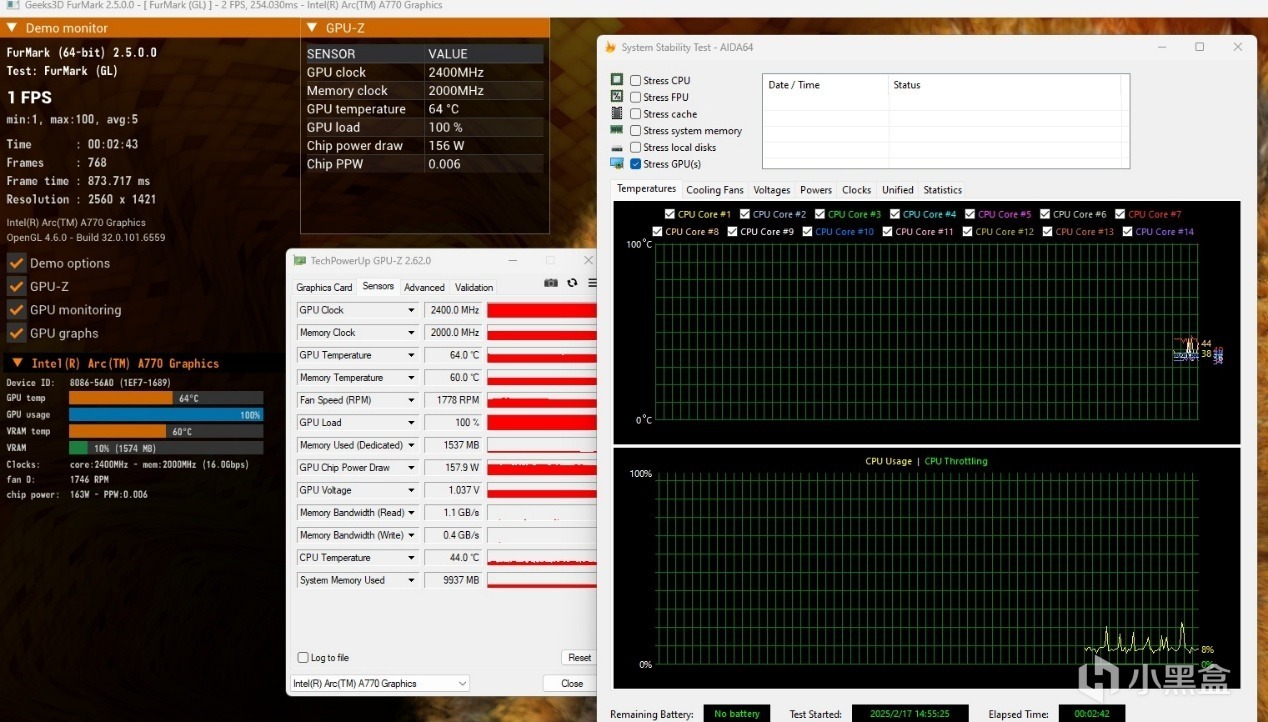Open the Statistics tab in AIDA64
Image resolution: width=1268 pixels, height=722 pixels.
(x=943, y=190)
